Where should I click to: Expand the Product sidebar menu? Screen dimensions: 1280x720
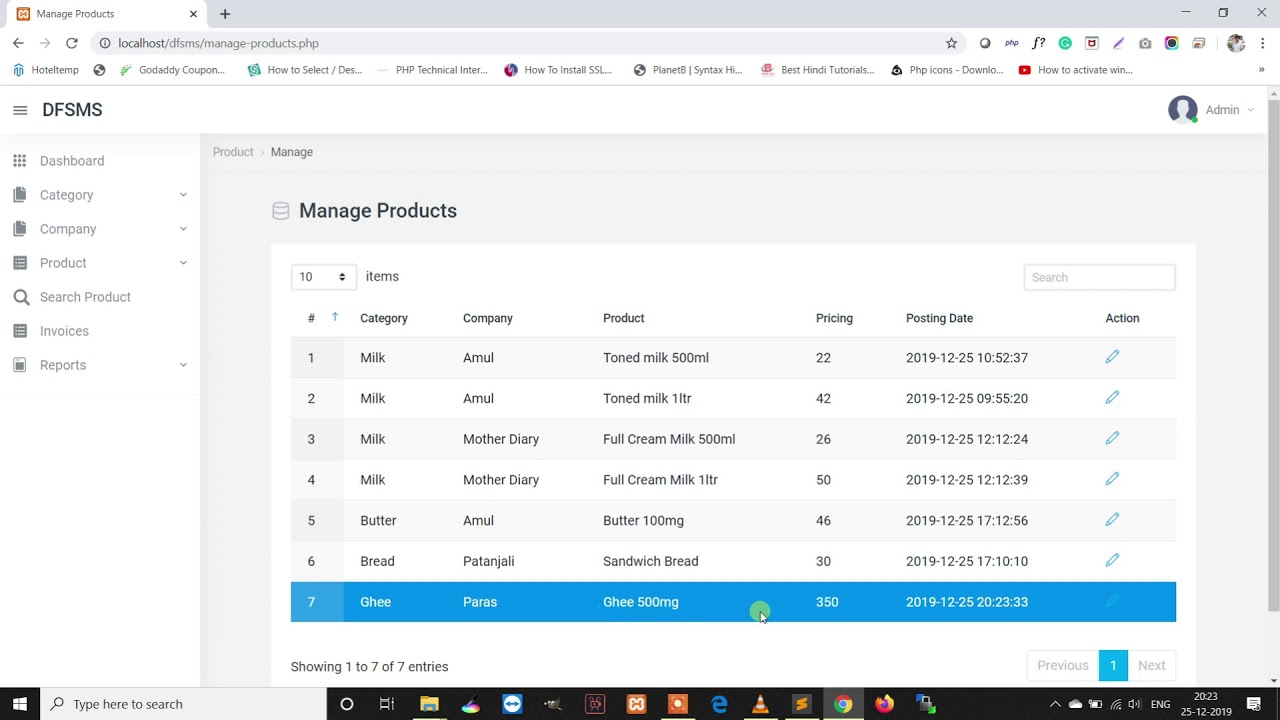[x=100, y=263]
